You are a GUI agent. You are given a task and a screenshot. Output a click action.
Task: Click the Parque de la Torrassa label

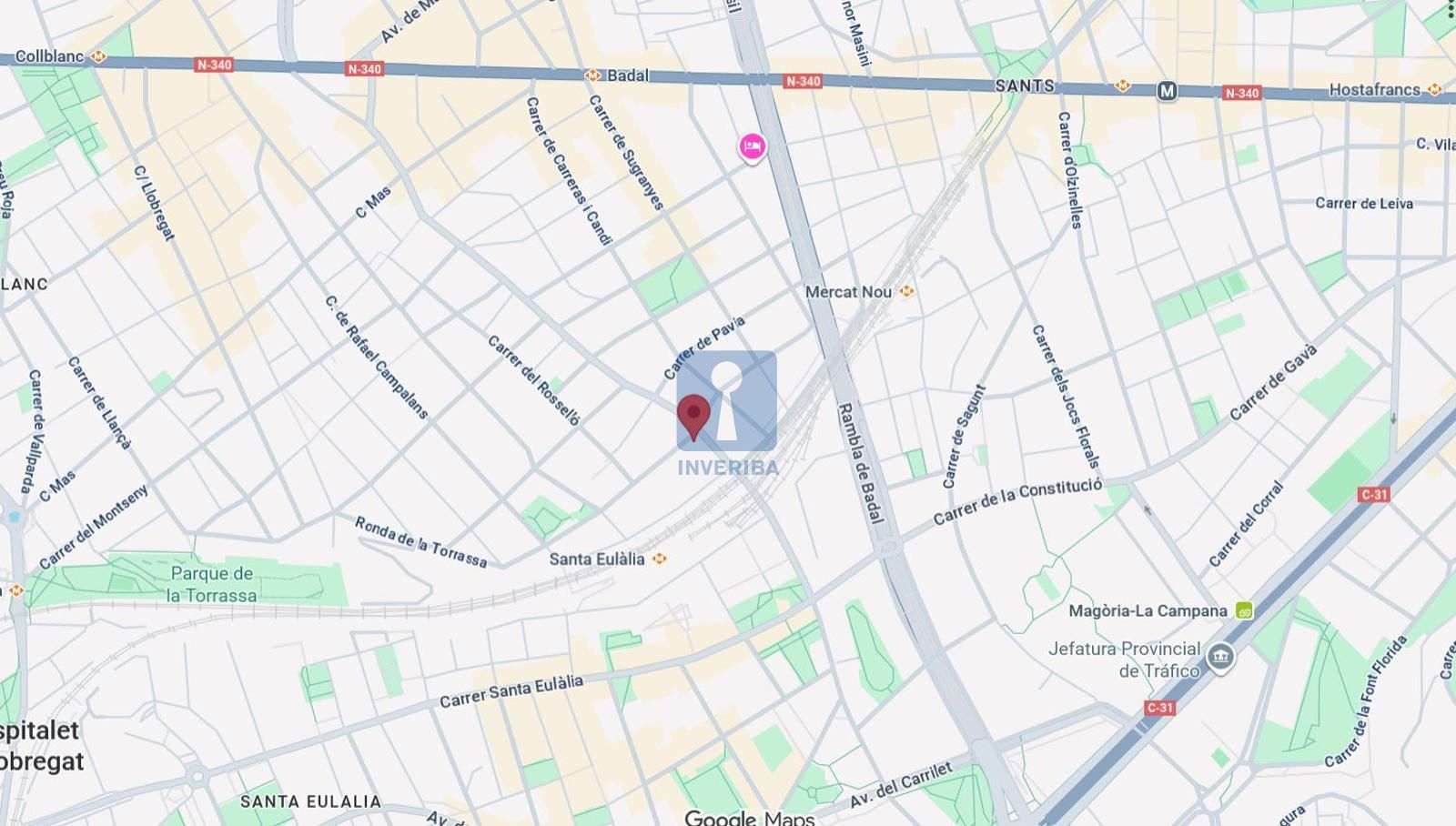coord(212,584)
